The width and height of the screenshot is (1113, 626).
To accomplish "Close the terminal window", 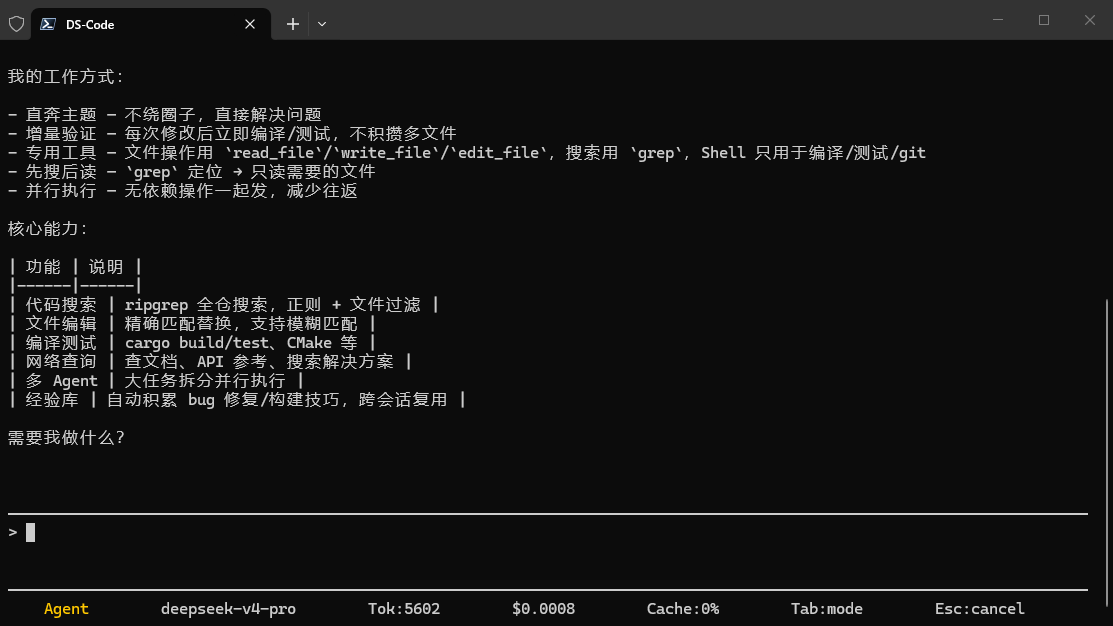I will pos(1090,20).
